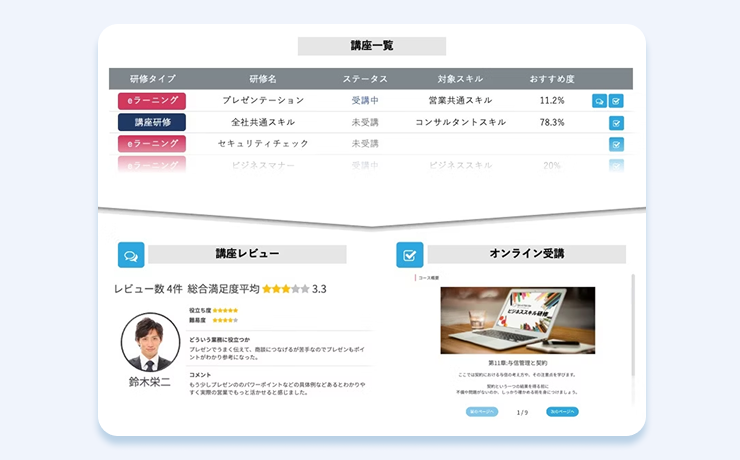
Task: Select the 研修タイプ column header
Action: [152, 79]
